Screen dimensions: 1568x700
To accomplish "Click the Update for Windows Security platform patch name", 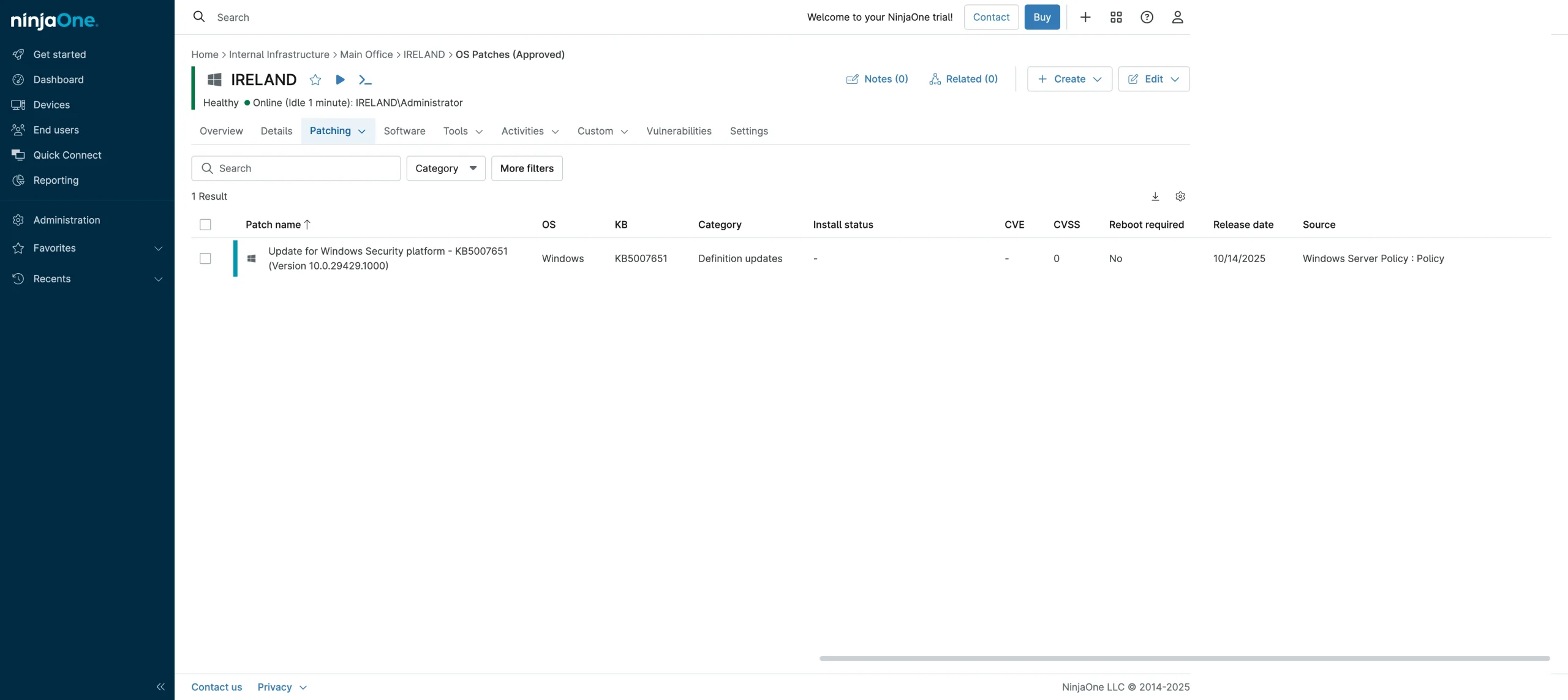I will [x=388, y=258].
